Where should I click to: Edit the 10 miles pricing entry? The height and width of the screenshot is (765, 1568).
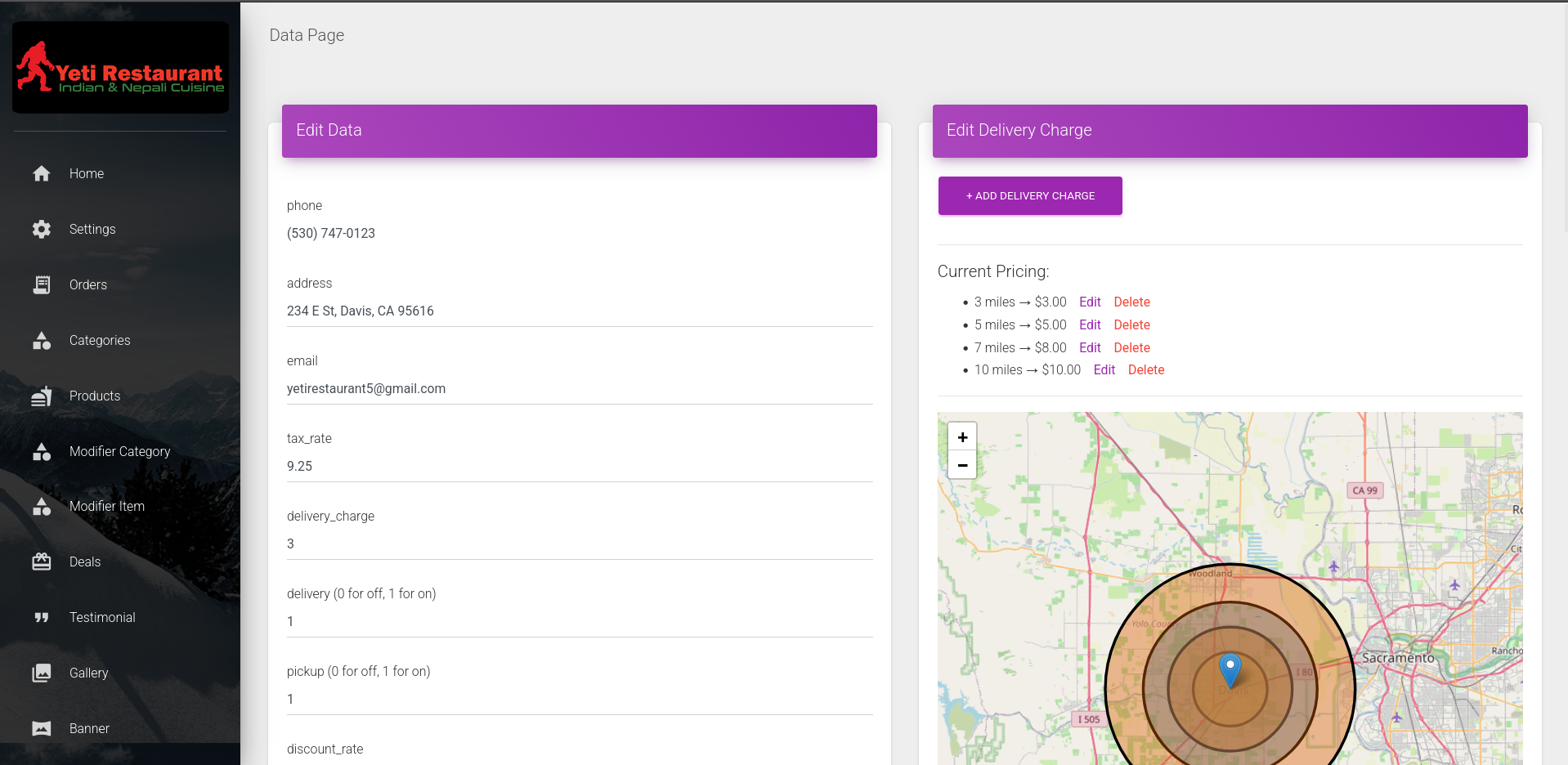(1104, 369)
